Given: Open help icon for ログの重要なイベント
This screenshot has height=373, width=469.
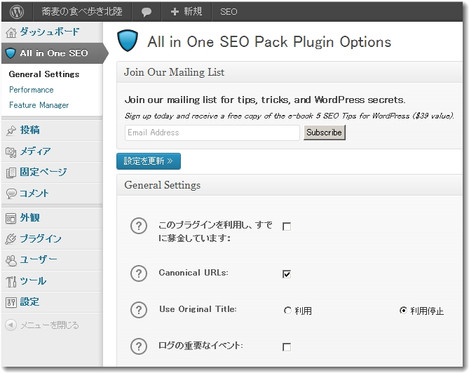Looking at the screenshot, I should click(x=139, y=346).
